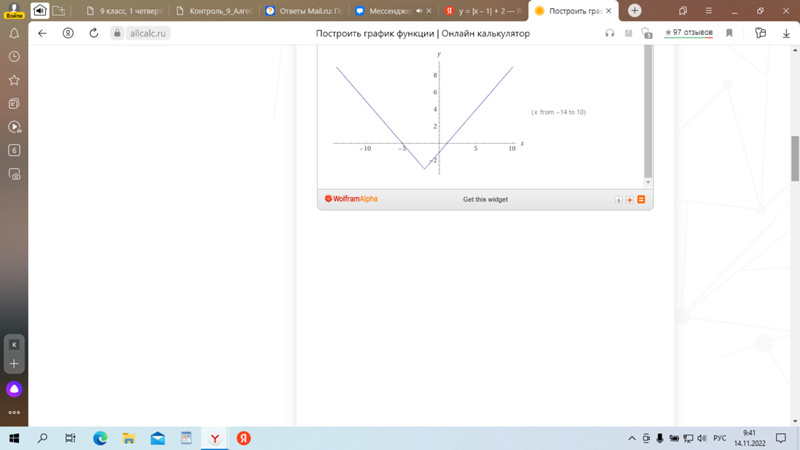Click the orange widget icon in footer
800x450 pixels.
click(x=641, y=200)
